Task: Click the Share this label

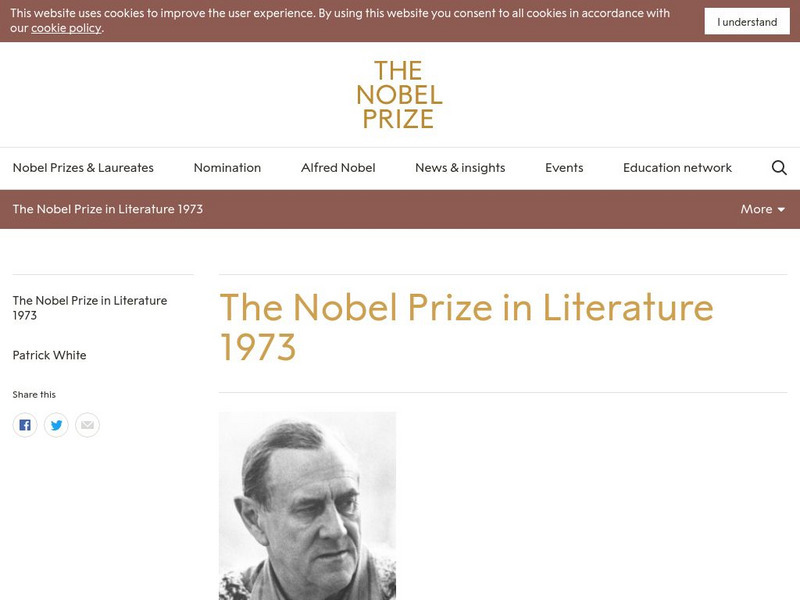Action: click(34, 395)
